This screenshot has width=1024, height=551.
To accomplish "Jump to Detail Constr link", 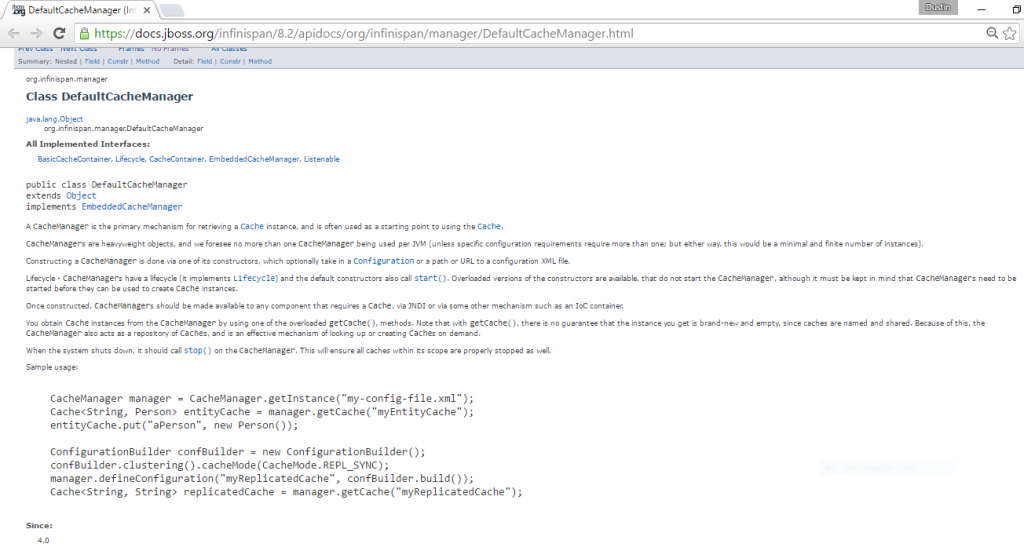I will pos(230,61).
